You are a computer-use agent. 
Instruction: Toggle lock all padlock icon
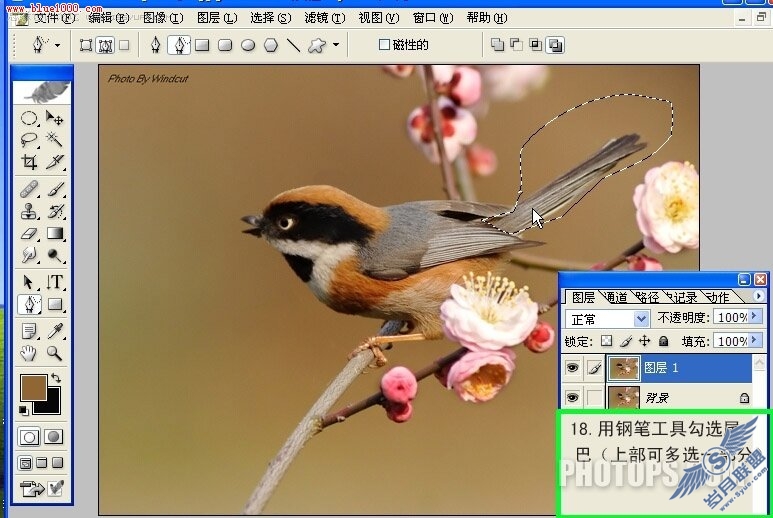[664, 341]
